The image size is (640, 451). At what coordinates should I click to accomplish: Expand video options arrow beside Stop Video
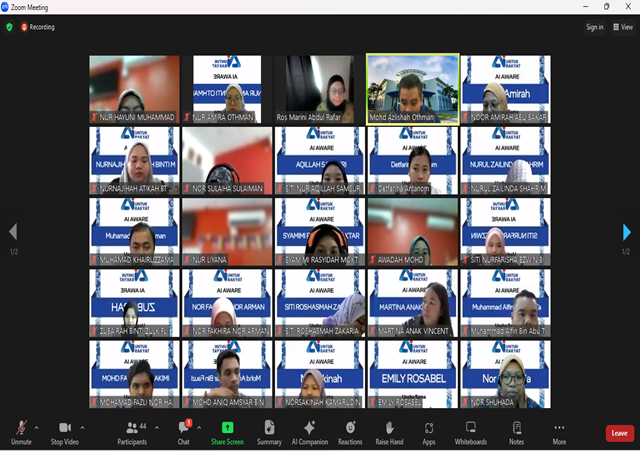pos(82,427)
